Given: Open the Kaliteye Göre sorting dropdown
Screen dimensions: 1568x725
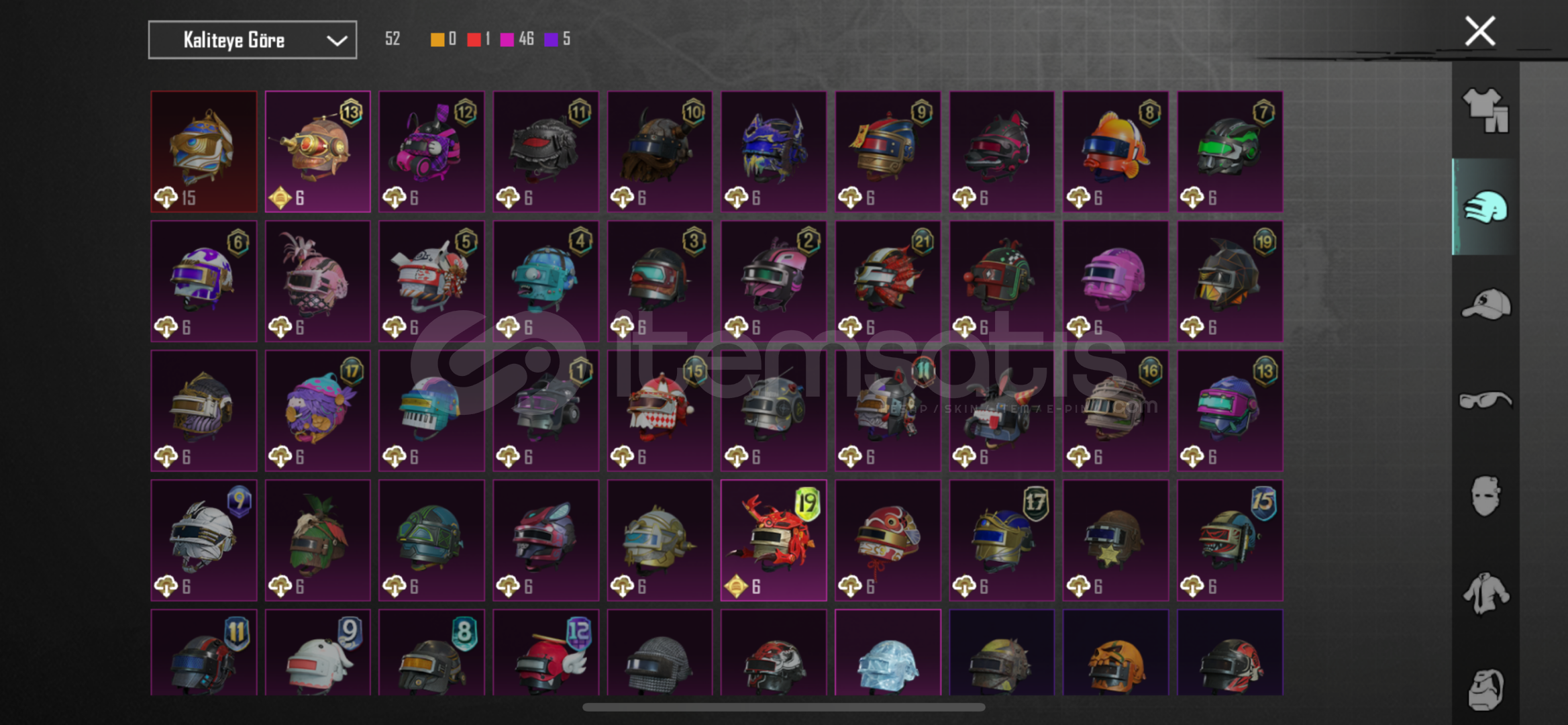Looking at the screenshot, I should [x=252, y=40].
